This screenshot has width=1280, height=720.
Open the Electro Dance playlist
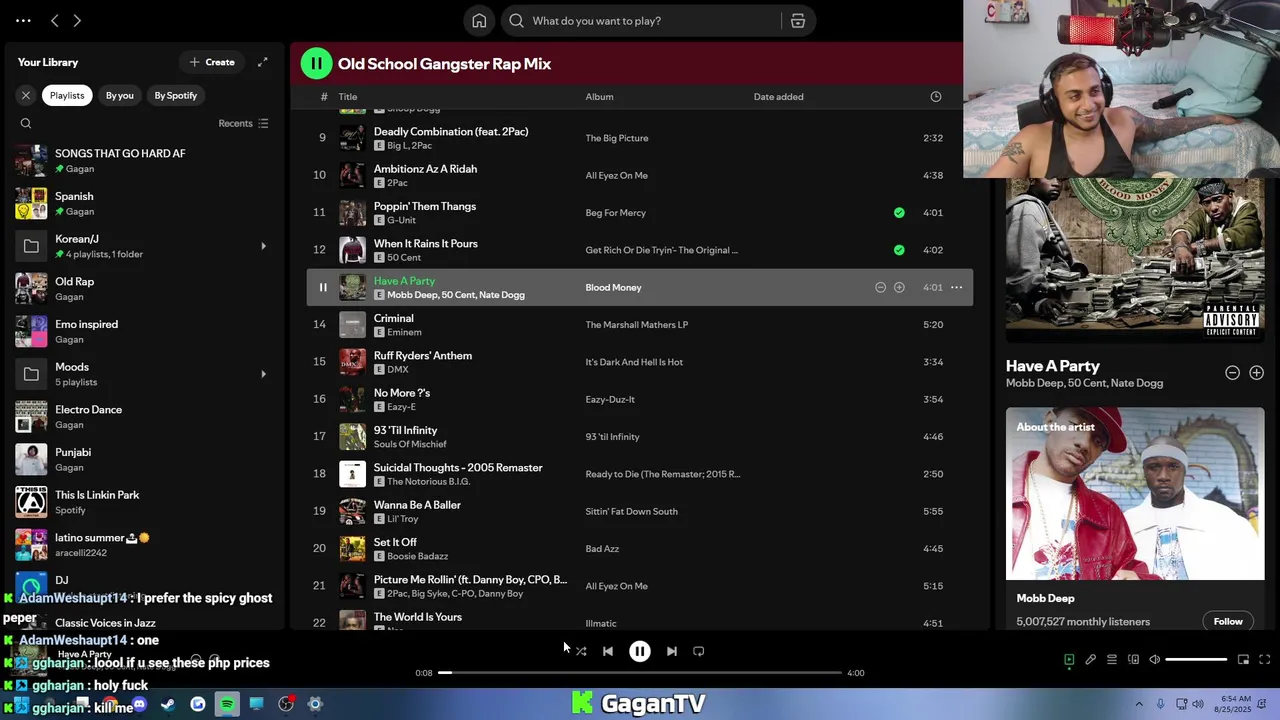[x=145, y=416]
